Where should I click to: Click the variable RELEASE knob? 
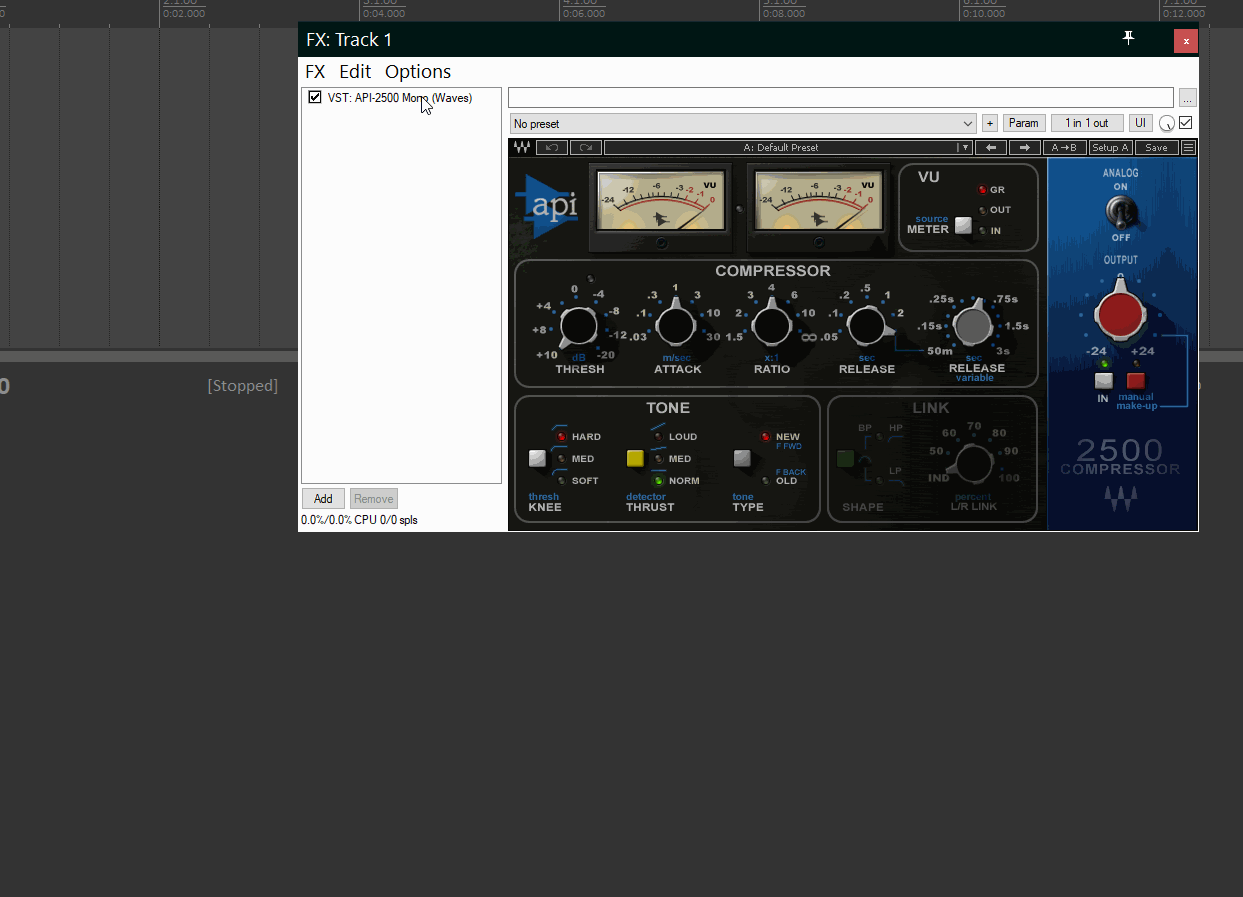tap(972, 324)
